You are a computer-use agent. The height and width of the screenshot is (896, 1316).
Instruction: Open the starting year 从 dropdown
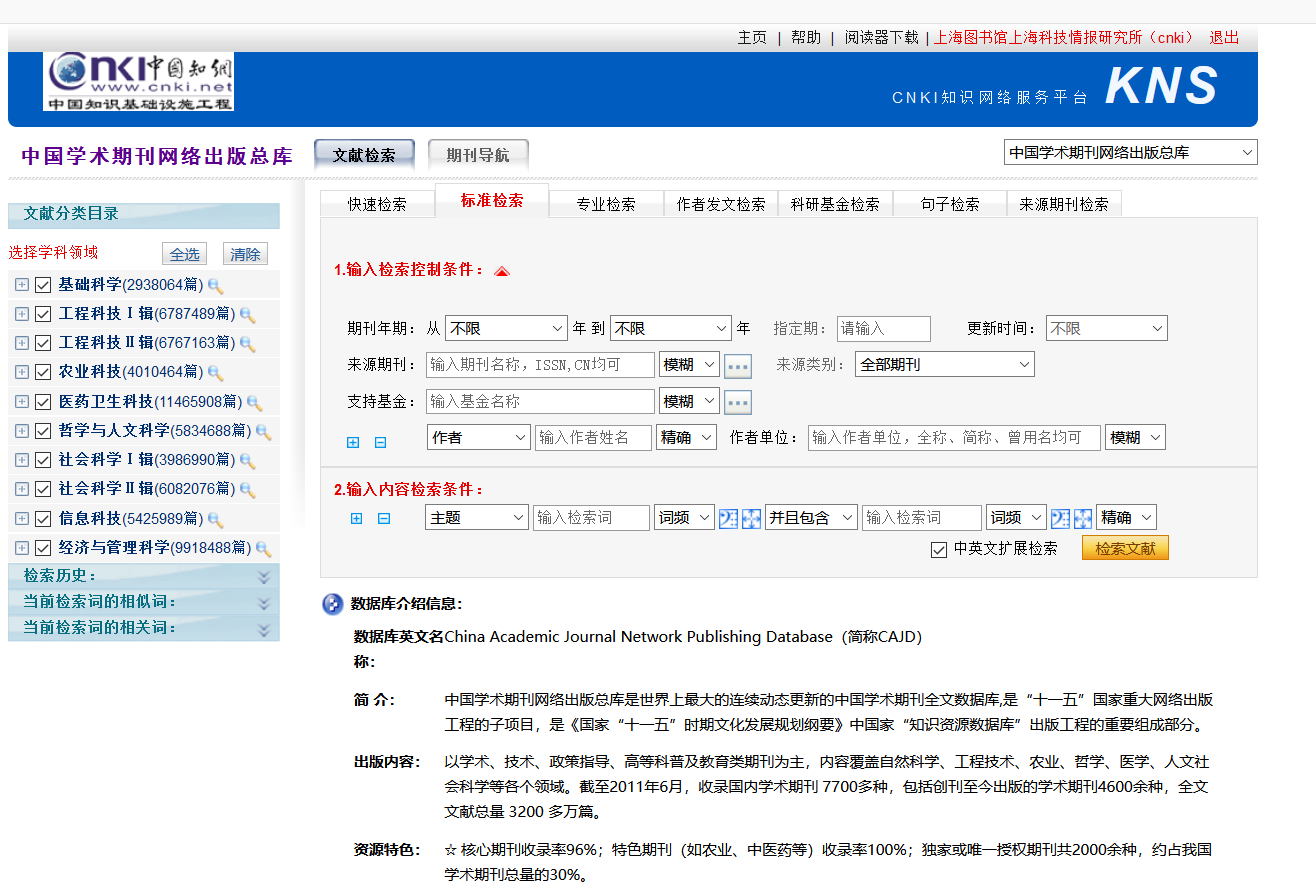tap(507, 328)
